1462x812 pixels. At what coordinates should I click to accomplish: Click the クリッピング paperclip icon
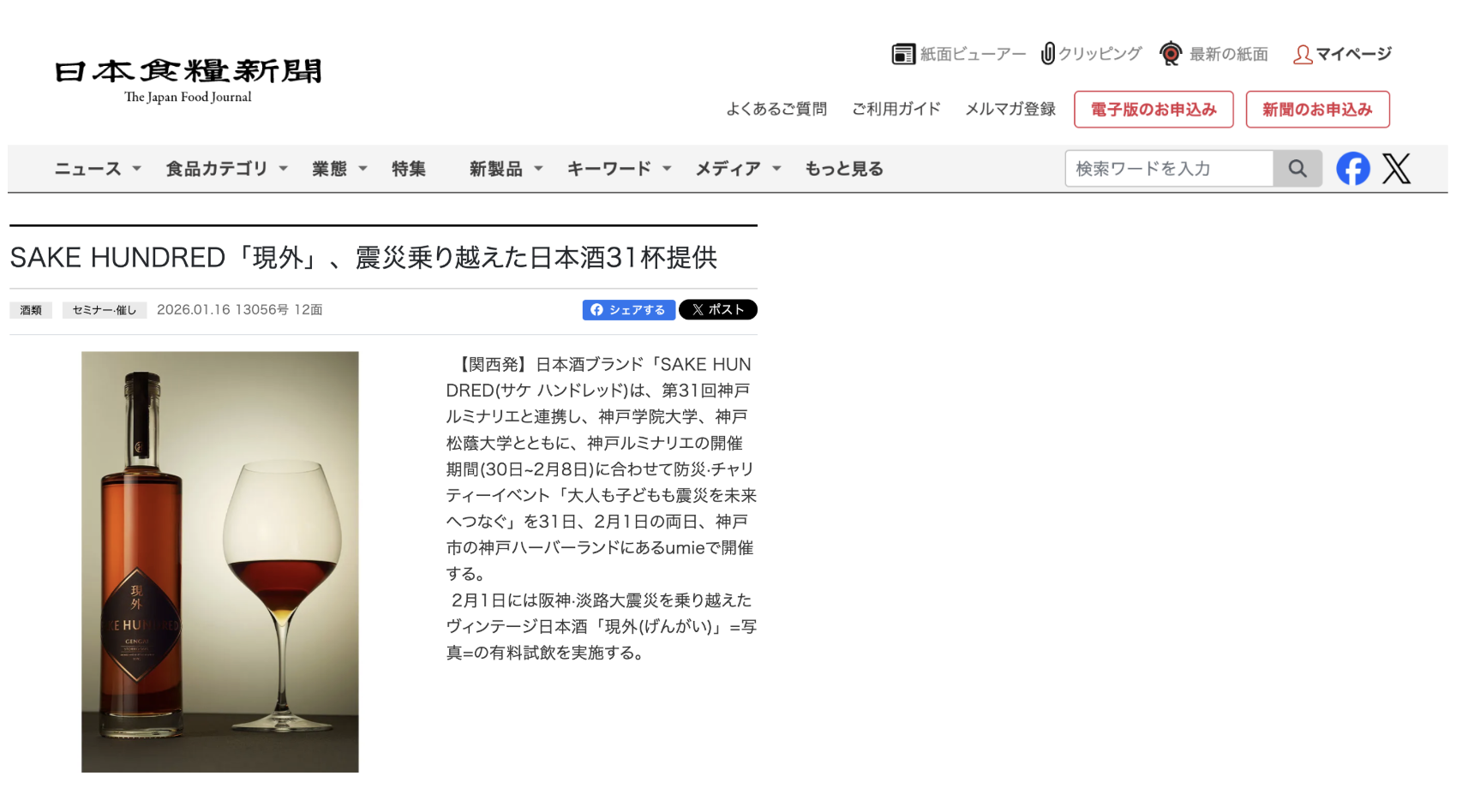pyautogui.click(x=1047, y=53)
